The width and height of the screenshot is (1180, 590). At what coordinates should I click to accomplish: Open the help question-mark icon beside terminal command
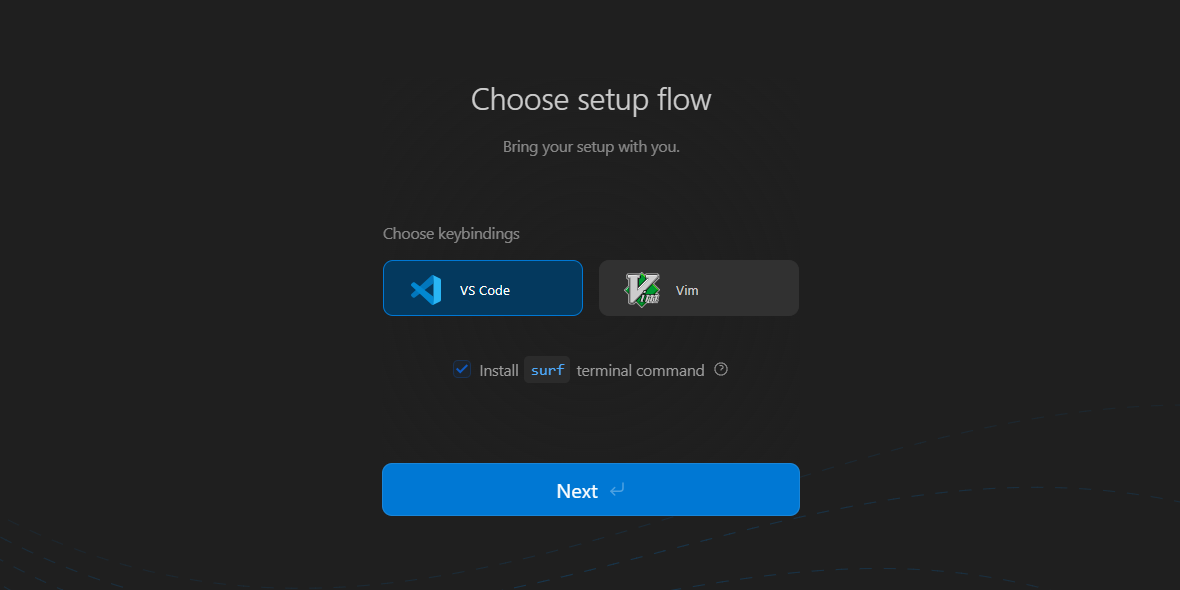[x=721, y=369]
